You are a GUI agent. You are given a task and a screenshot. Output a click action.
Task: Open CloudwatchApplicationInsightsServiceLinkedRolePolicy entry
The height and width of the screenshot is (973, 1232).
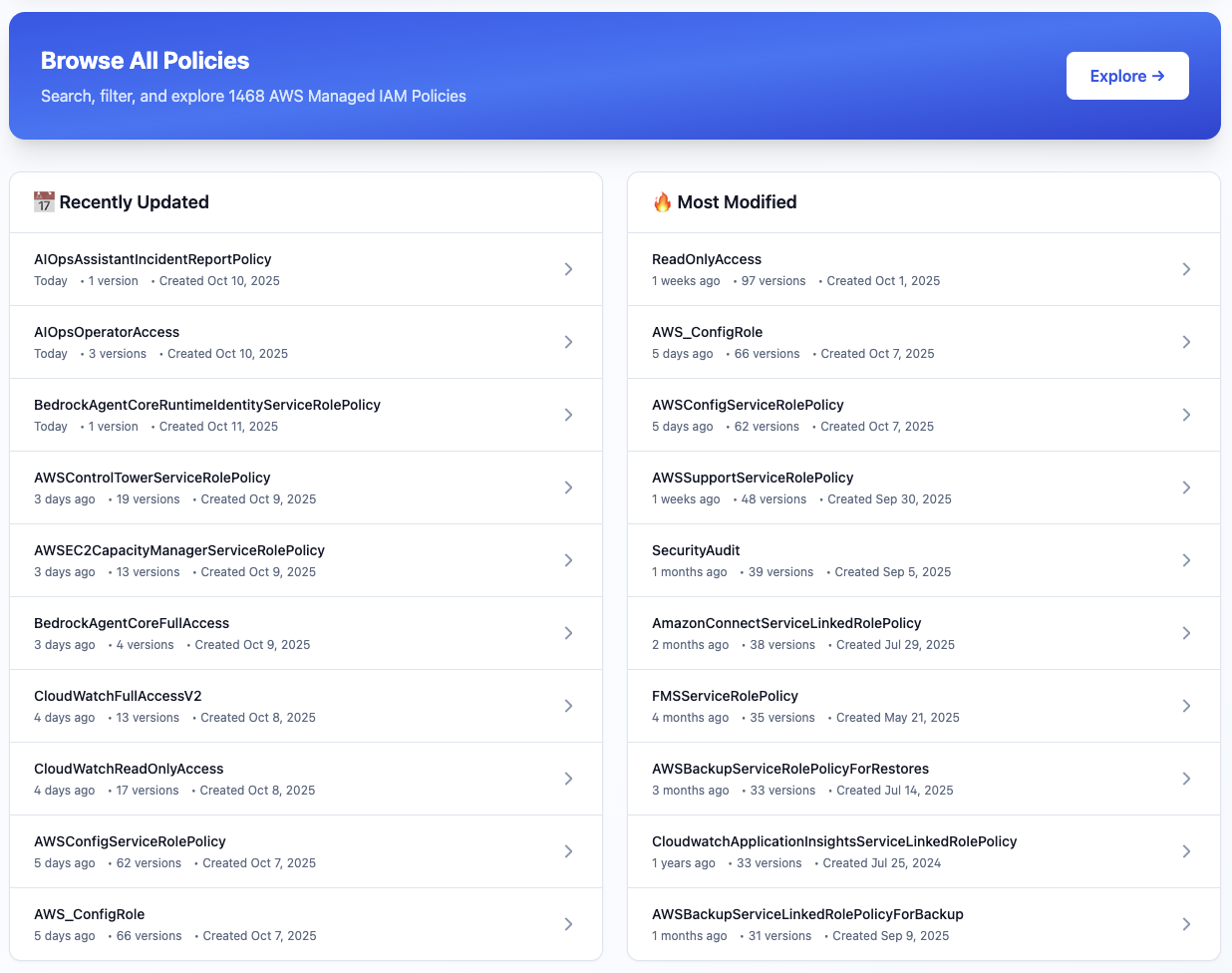(x=834, y=841)
